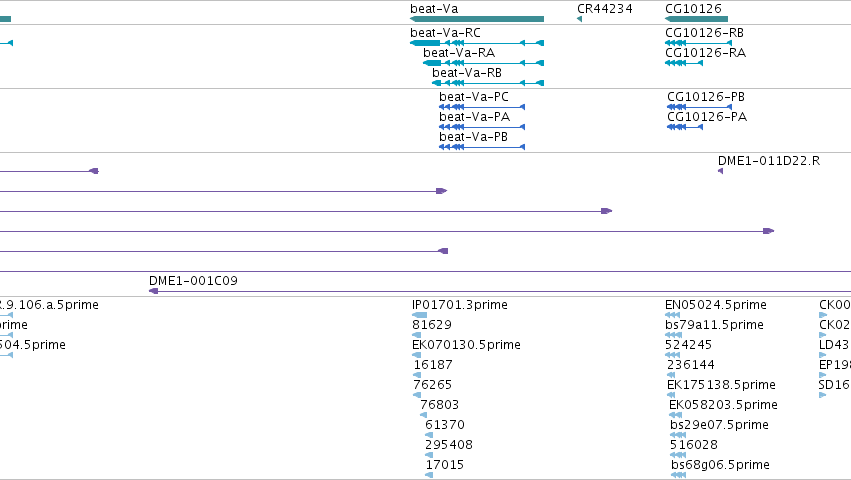
Task: Select the EN05024.5prime EST label
Action: pos(716,305)
